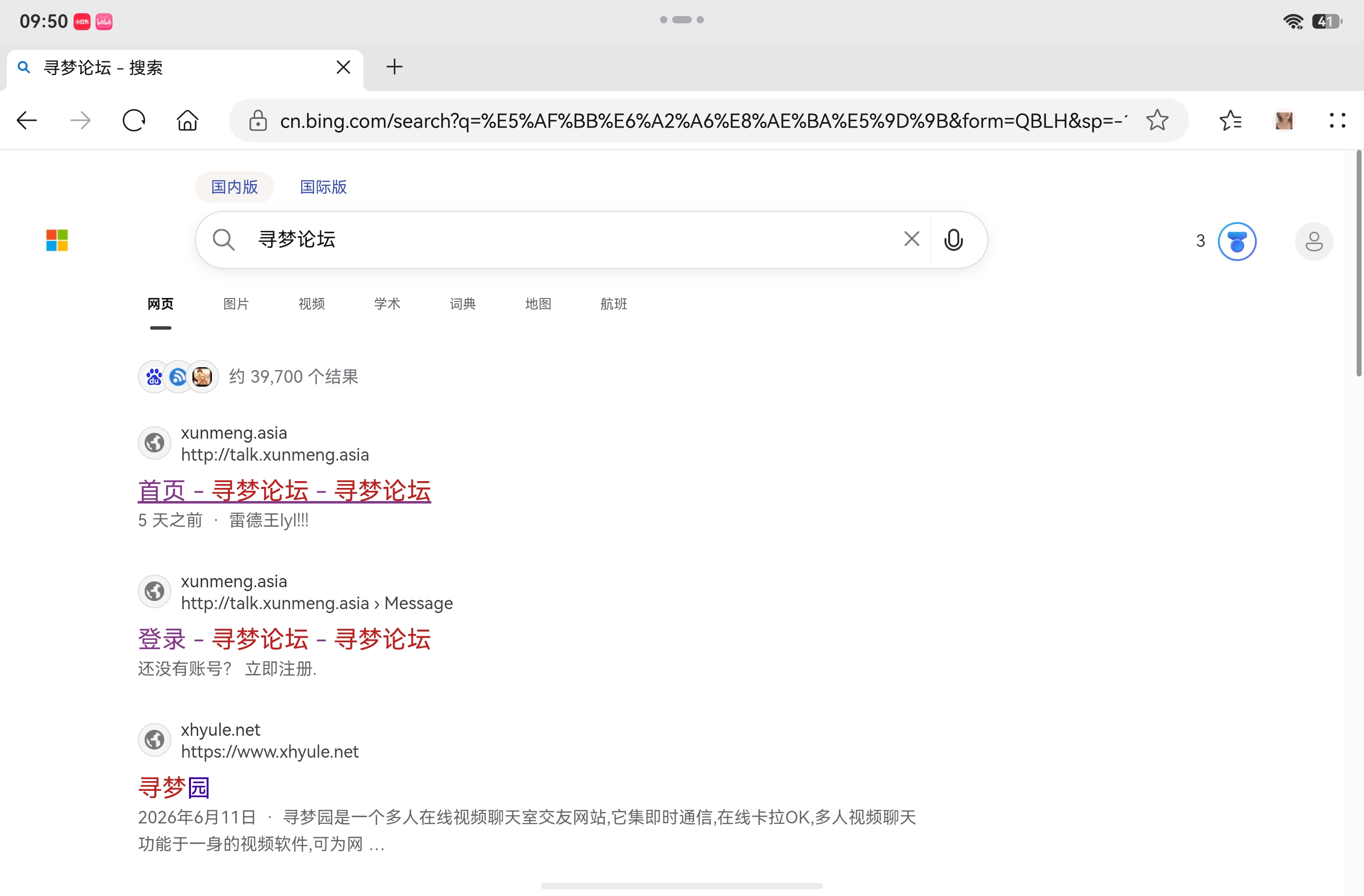Open the 寻梦园 result link
Screen dimensions: 1364x896
tap(174, 788)
